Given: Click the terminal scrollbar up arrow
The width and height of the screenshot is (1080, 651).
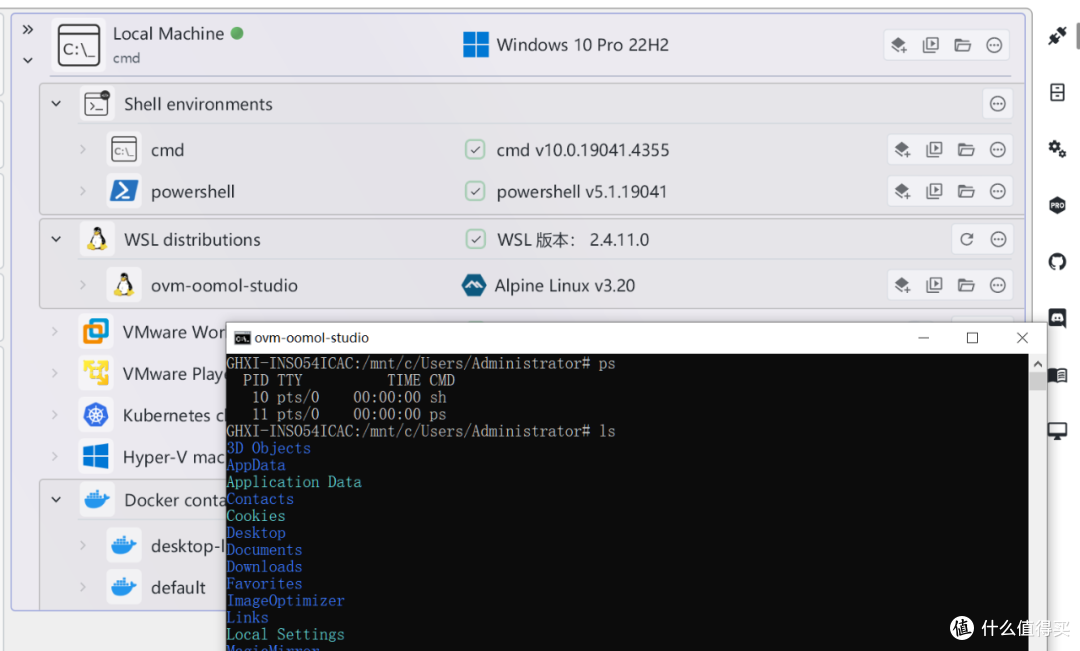Looking at the screenshot, I should click(x=1037, y=364).
